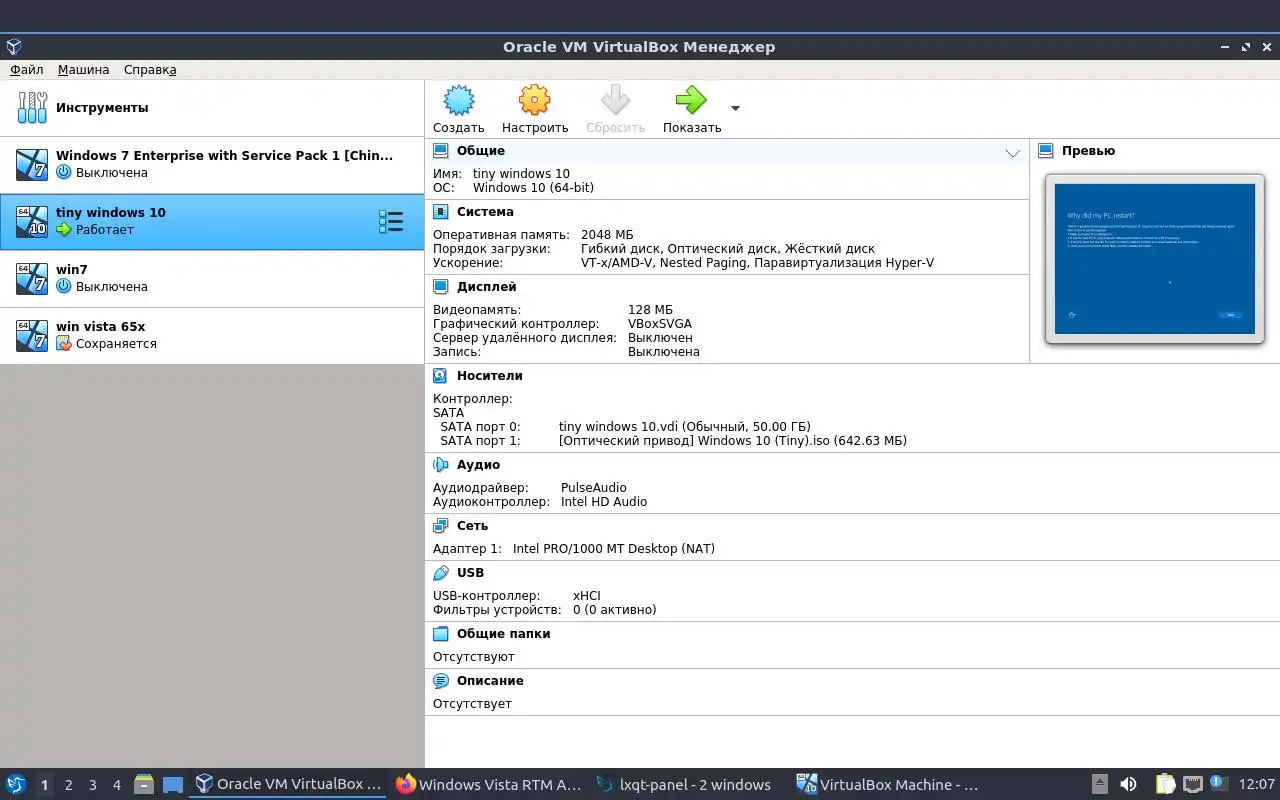This screenshot has width=1280, height=800.
Task: Select the win vista 65x machine
Action: (x=212, y=335)
